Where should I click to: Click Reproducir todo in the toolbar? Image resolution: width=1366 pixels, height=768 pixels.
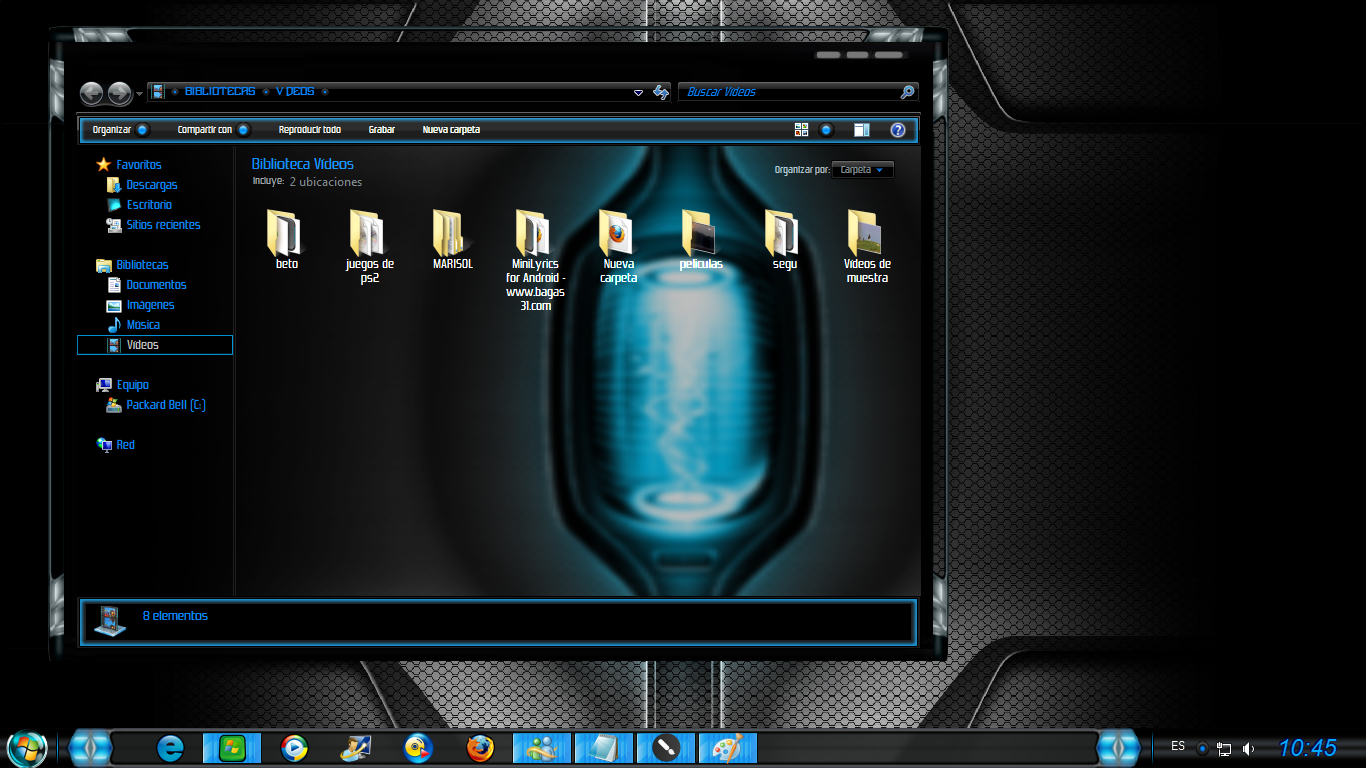pyautogui.click(x=309, y=130)
